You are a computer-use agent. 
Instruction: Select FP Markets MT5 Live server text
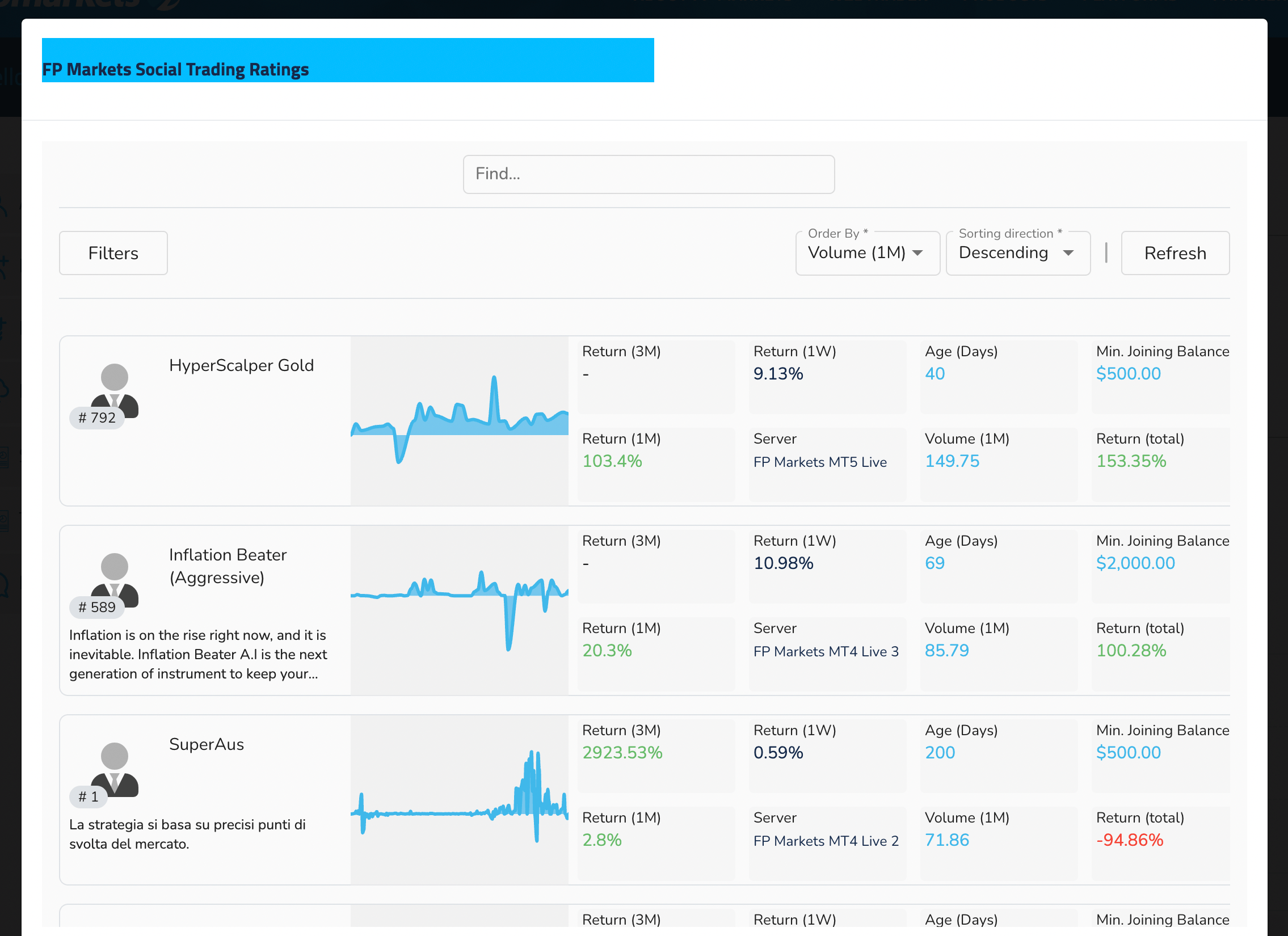[820, 462]
